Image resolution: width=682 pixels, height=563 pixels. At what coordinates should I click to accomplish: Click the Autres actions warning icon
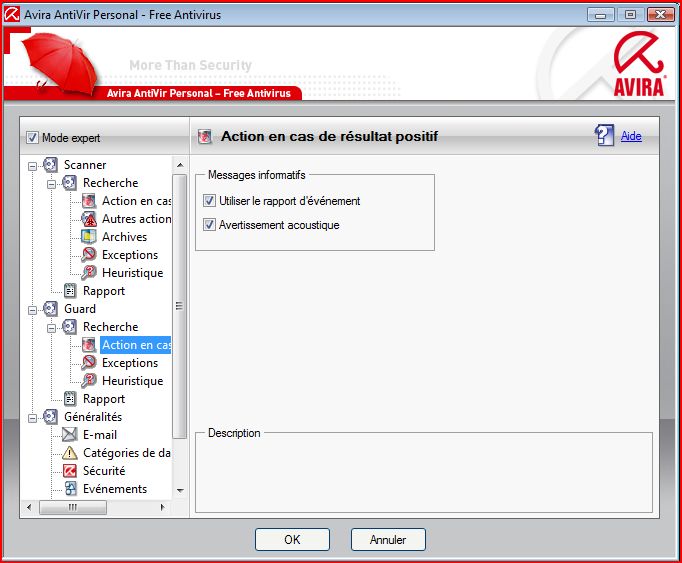pyautogui.click(x=88, y=219)
